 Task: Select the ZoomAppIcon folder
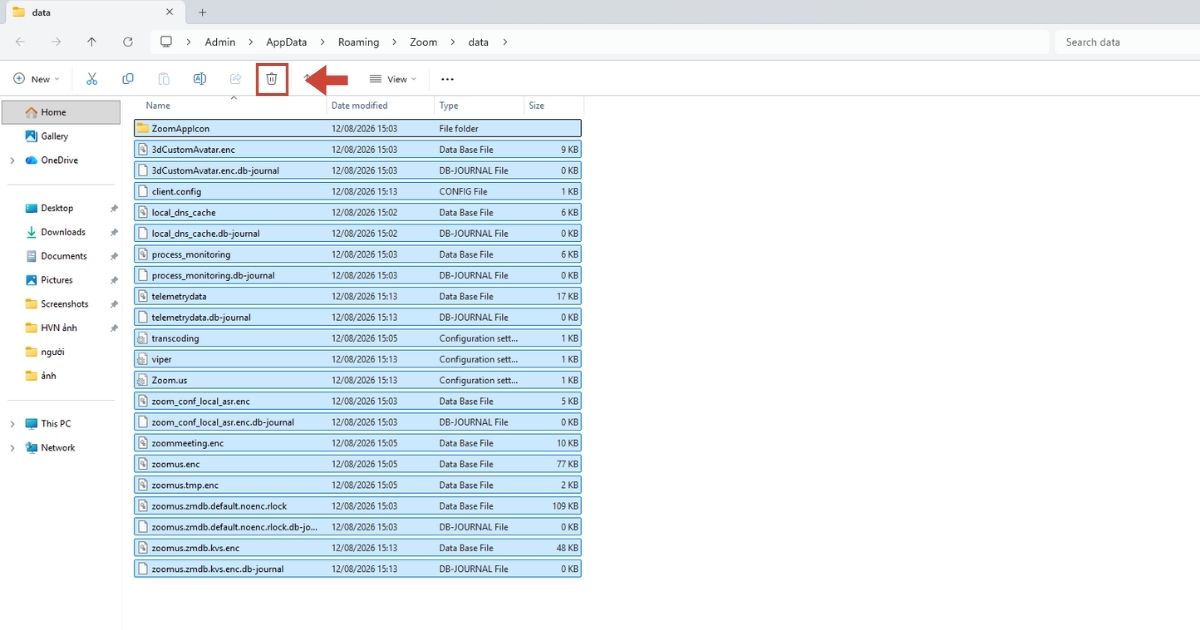[357, 128]
